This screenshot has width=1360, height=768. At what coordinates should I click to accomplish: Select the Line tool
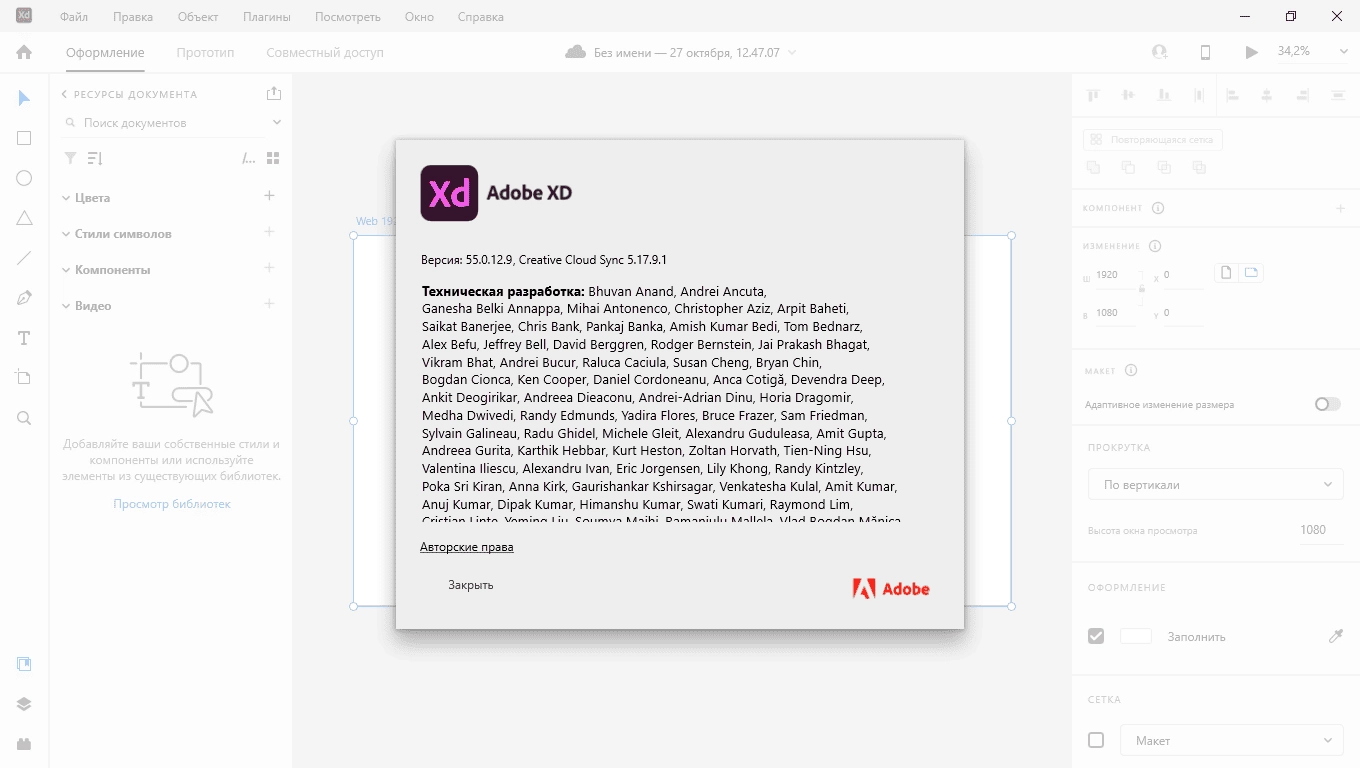[x=25, y=258]
